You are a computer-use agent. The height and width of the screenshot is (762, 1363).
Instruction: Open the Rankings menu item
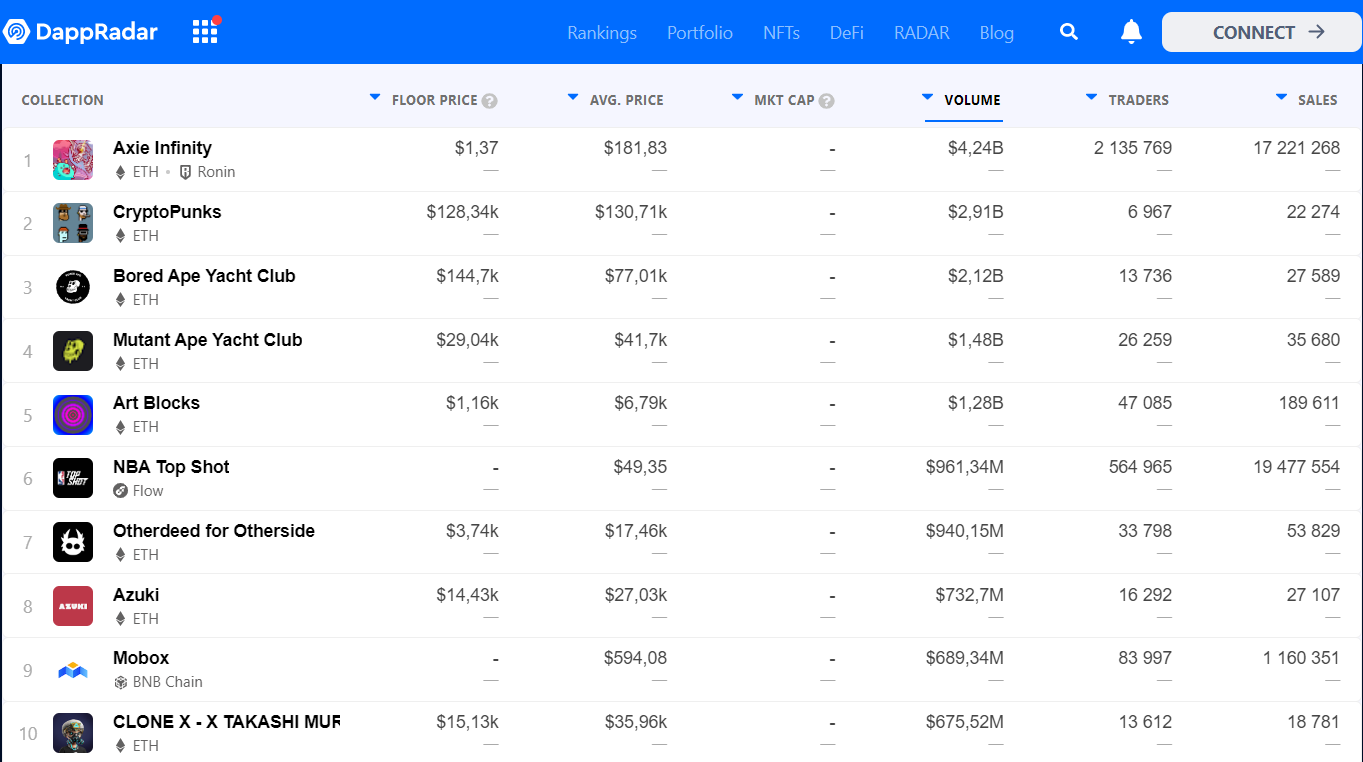[x=602, y=33]
